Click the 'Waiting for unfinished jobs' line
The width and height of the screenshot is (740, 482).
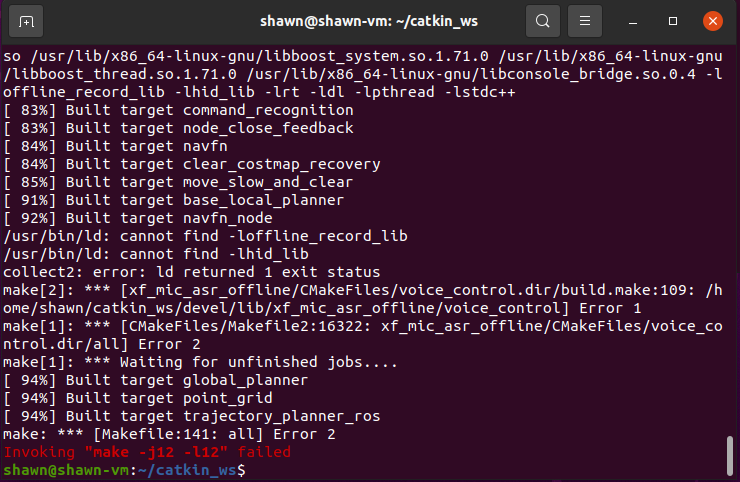pos(201,362)
